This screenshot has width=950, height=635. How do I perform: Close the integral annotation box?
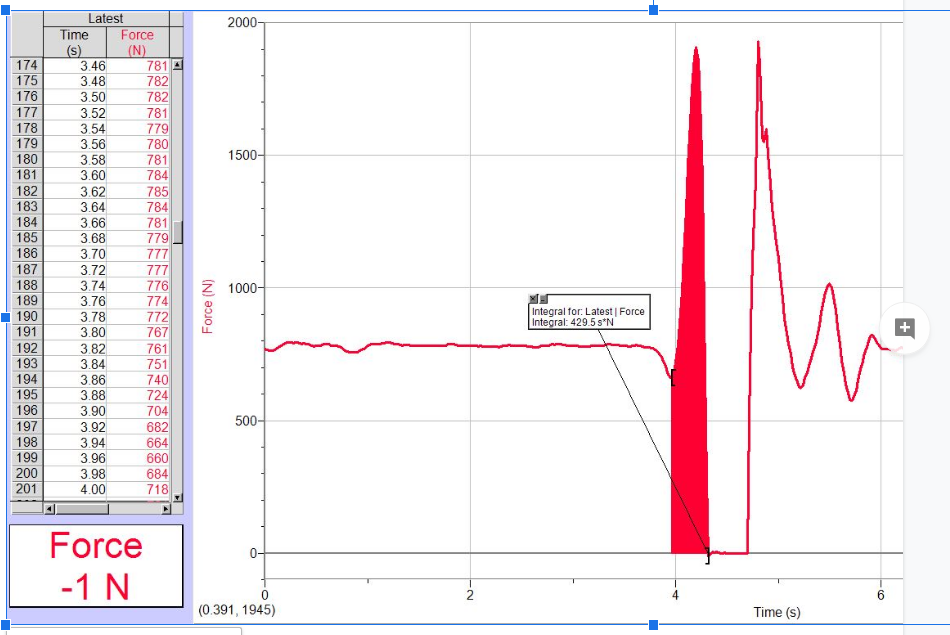533,299
